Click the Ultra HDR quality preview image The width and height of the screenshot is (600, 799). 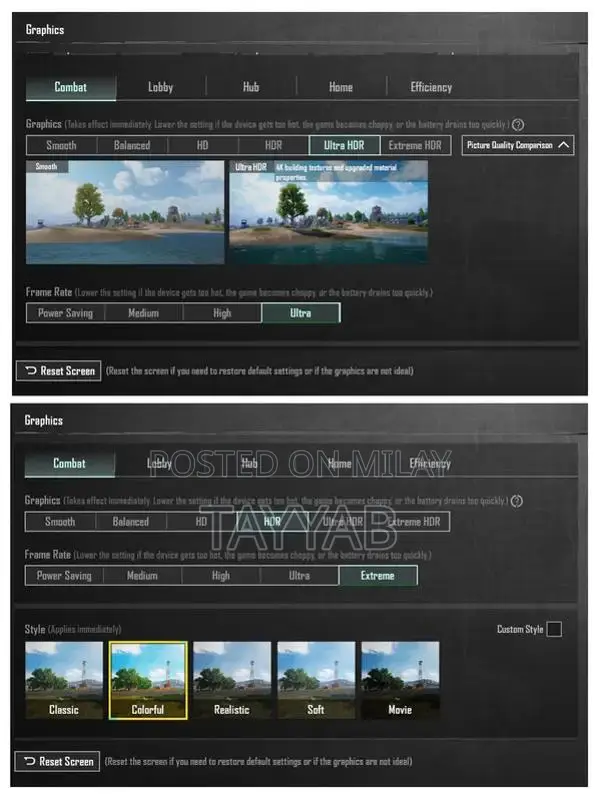coord(329,212)
